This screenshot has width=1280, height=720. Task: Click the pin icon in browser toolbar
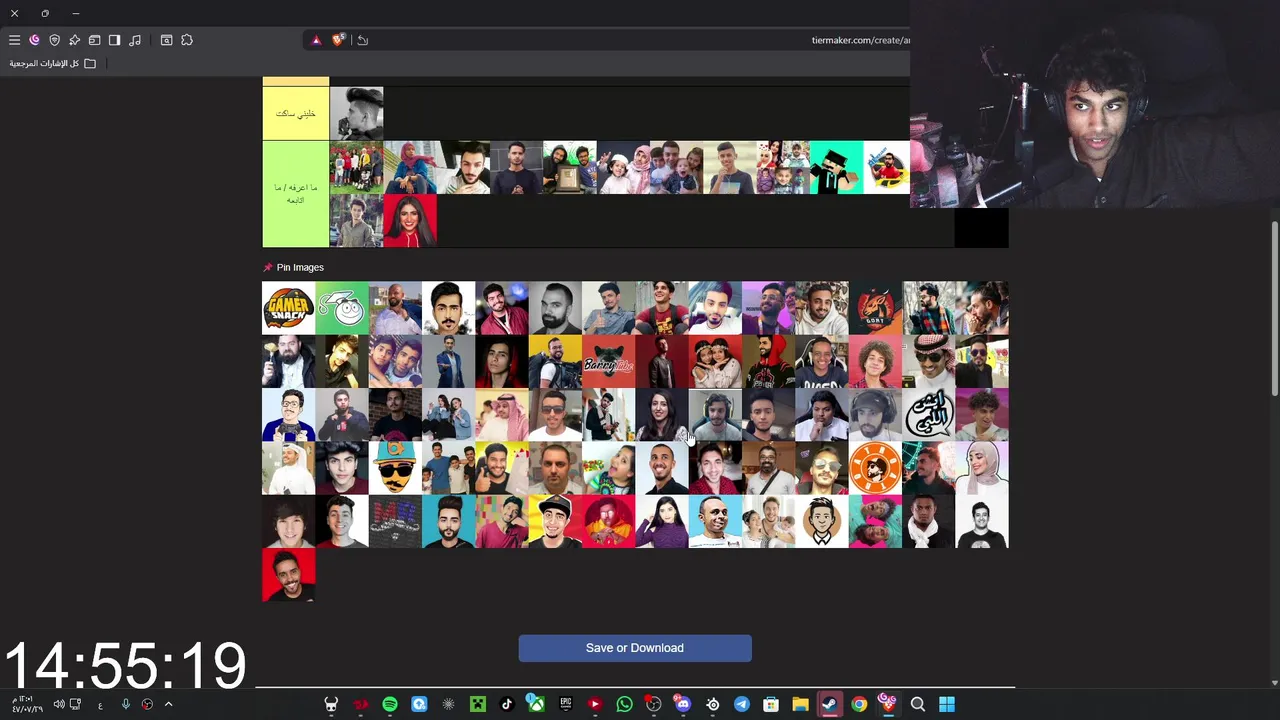point(74,40)
